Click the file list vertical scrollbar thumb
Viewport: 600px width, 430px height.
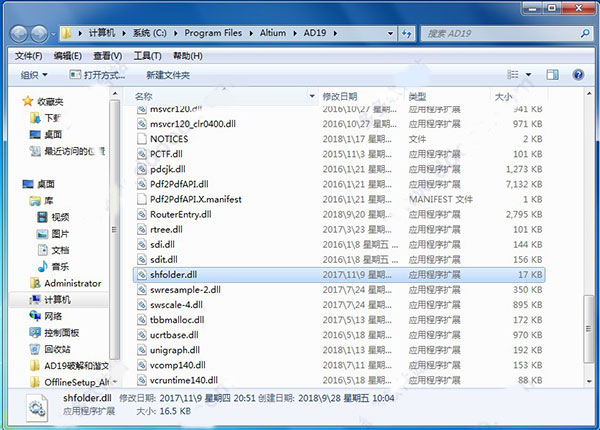click(589, 329)
